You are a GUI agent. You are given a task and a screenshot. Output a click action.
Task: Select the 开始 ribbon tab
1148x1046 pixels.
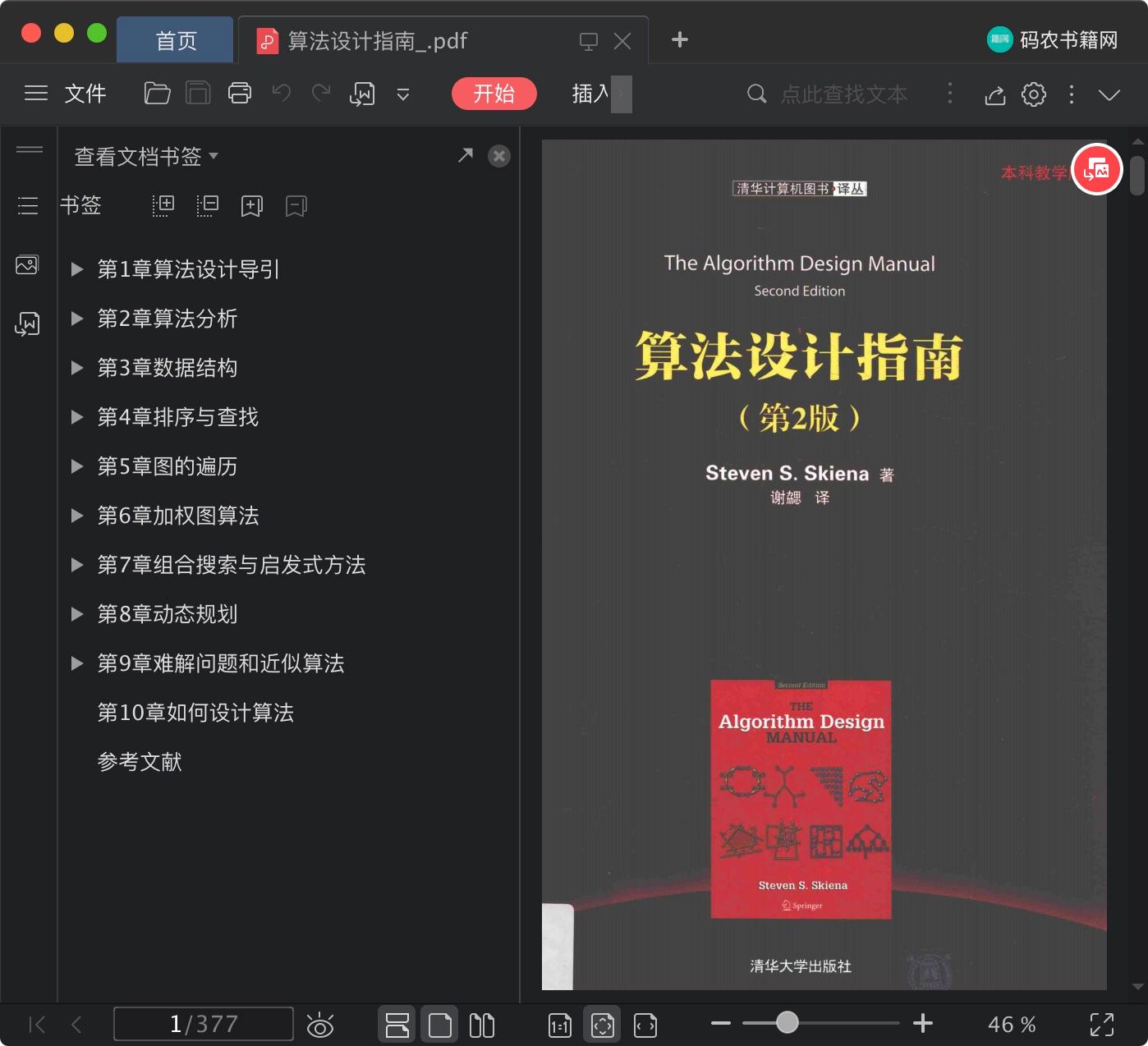point(494,94)
